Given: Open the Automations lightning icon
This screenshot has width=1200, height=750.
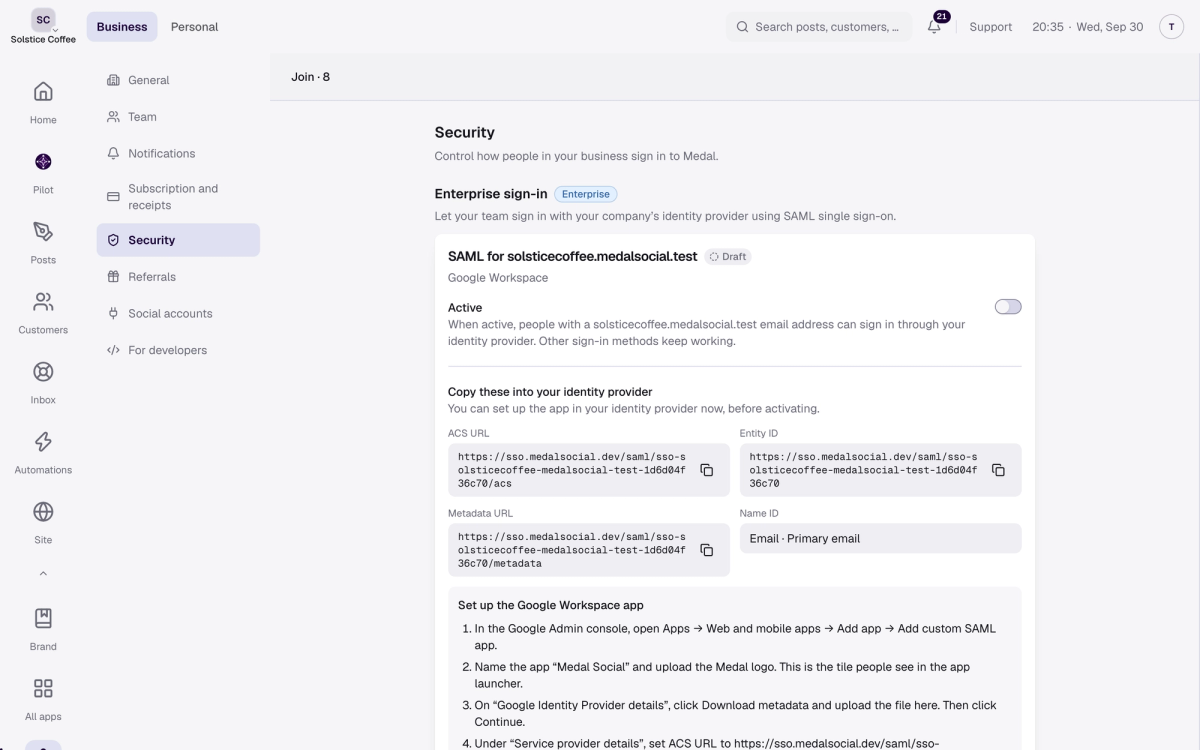Looking at the screenshot, I should pos(43,442).
